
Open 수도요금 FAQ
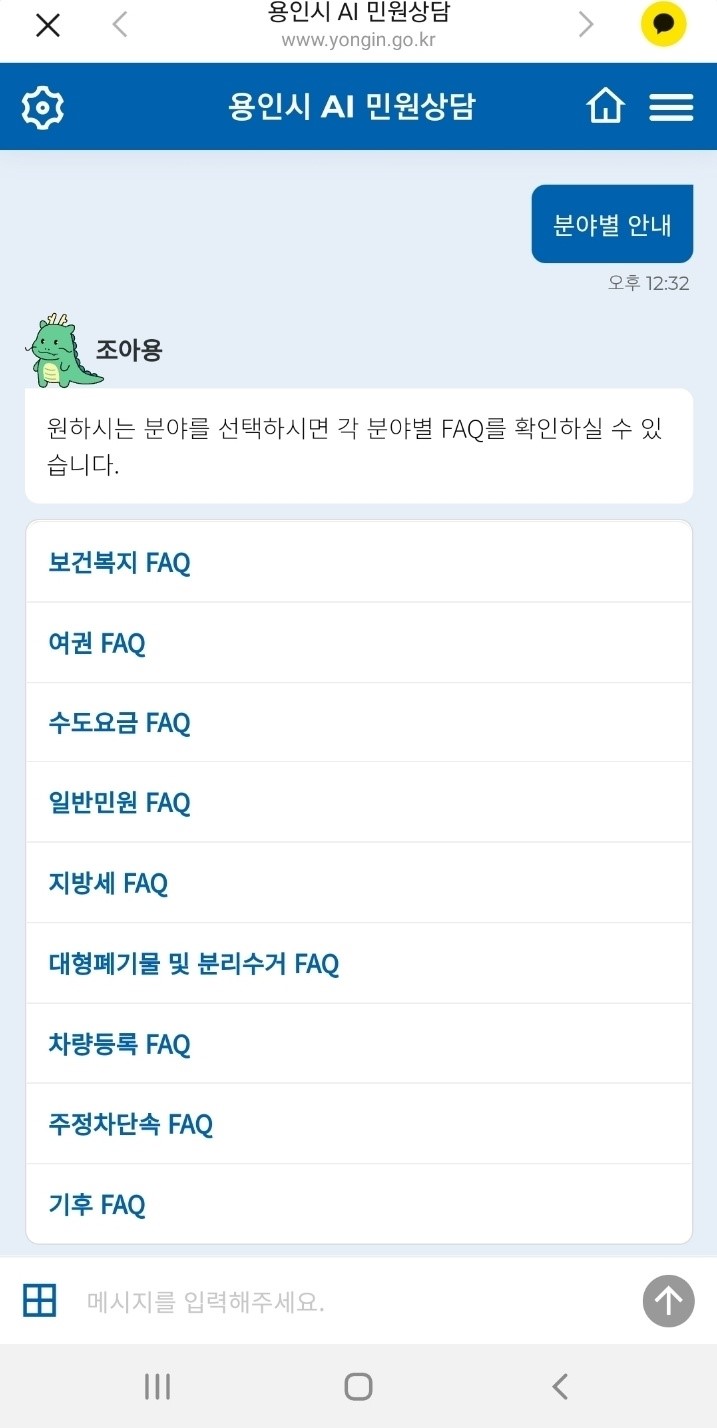point(359,723)
